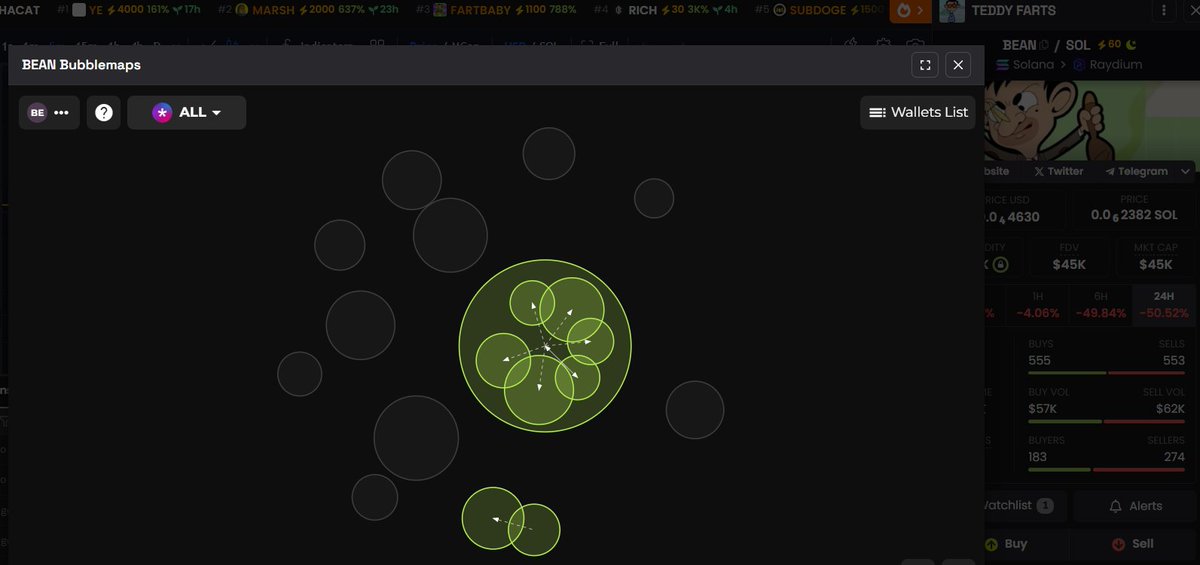
Task: Expand more social links chevron
Action: click(1185, 171)
